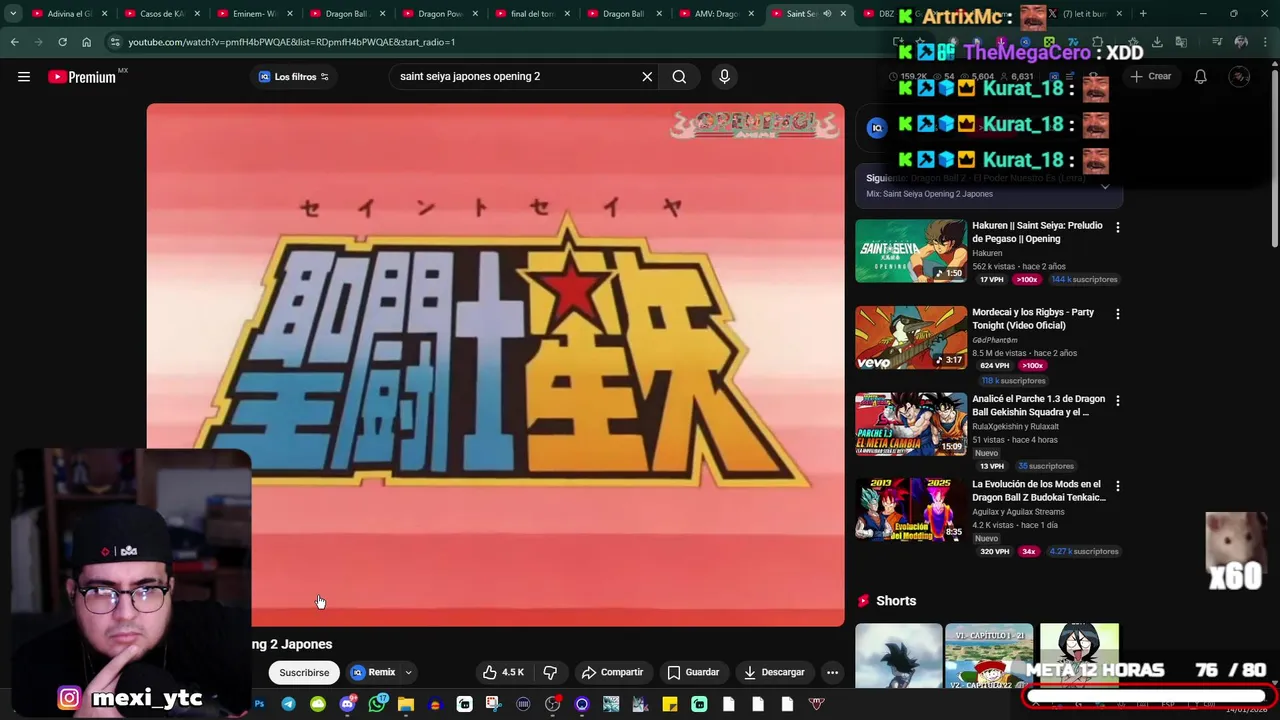1280x720 pixels.
Task: Open La Evolución de los Mods video title
Action: coord(1038,491)
